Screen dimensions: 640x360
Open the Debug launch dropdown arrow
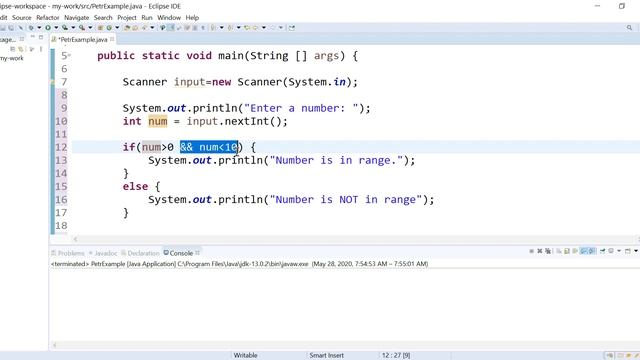39,28
